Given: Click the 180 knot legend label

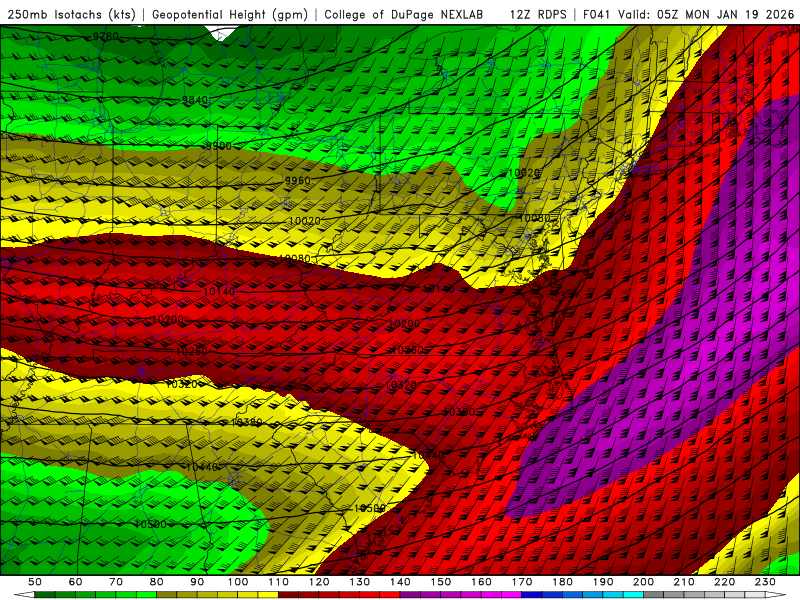Looking at the screenshot, I should pos(562,582).
